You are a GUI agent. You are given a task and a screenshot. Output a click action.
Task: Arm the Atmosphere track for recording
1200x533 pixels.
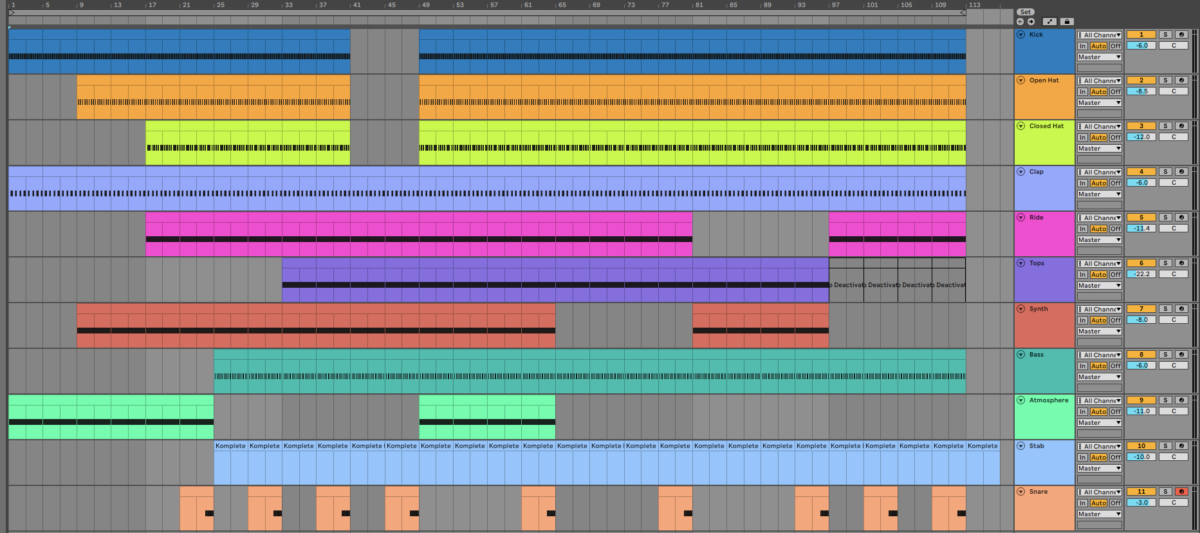(1182, 400)
